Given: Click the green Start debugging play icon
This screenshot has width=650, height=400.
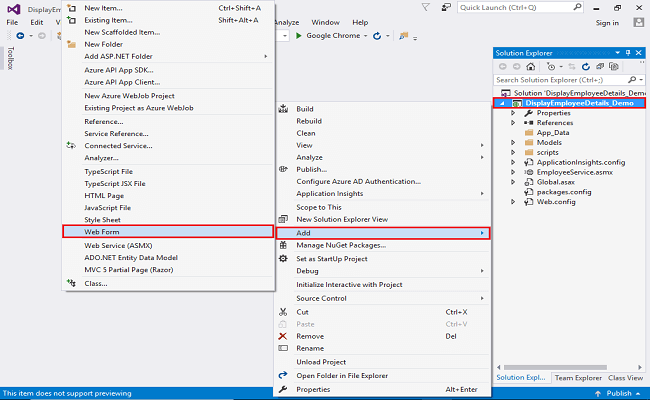Looking at the screenshot, I should click(298, 36).
